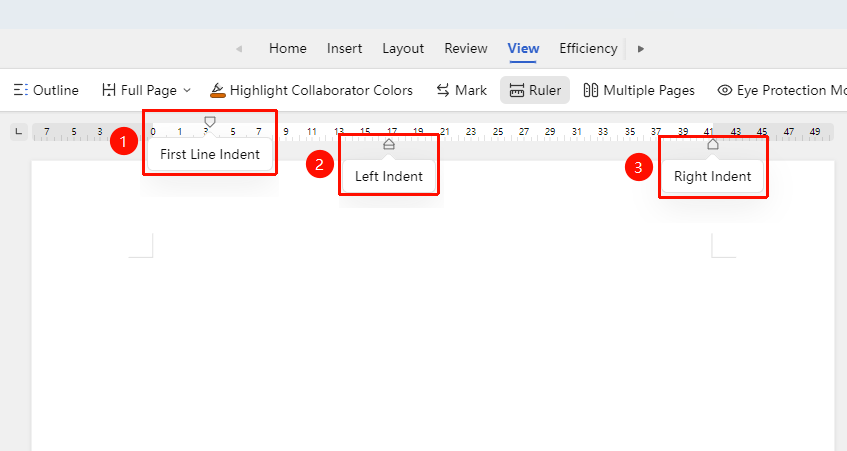Screen dimensions: 847x451
Task: Click the Multiple Pages icon
Action: (590, 90)
